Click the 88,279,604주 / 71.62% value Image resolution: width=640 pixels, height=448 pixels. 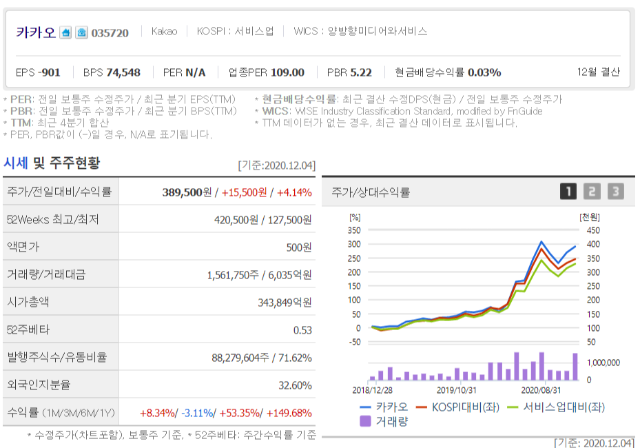tap(262, 358)
